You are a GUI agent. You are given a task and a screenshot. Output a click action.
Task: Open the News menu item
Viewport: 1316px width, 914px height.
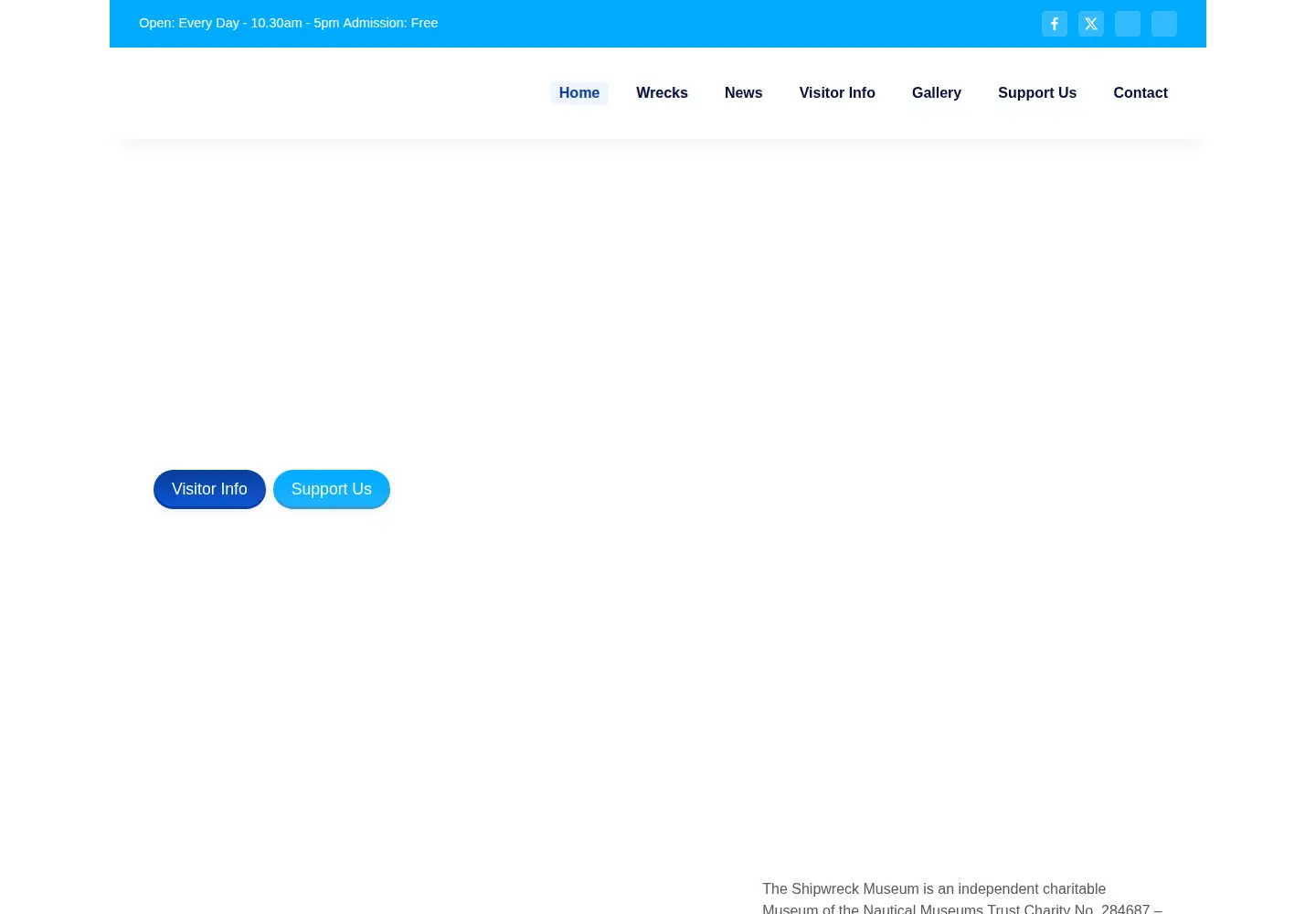[x=743, y=93]
